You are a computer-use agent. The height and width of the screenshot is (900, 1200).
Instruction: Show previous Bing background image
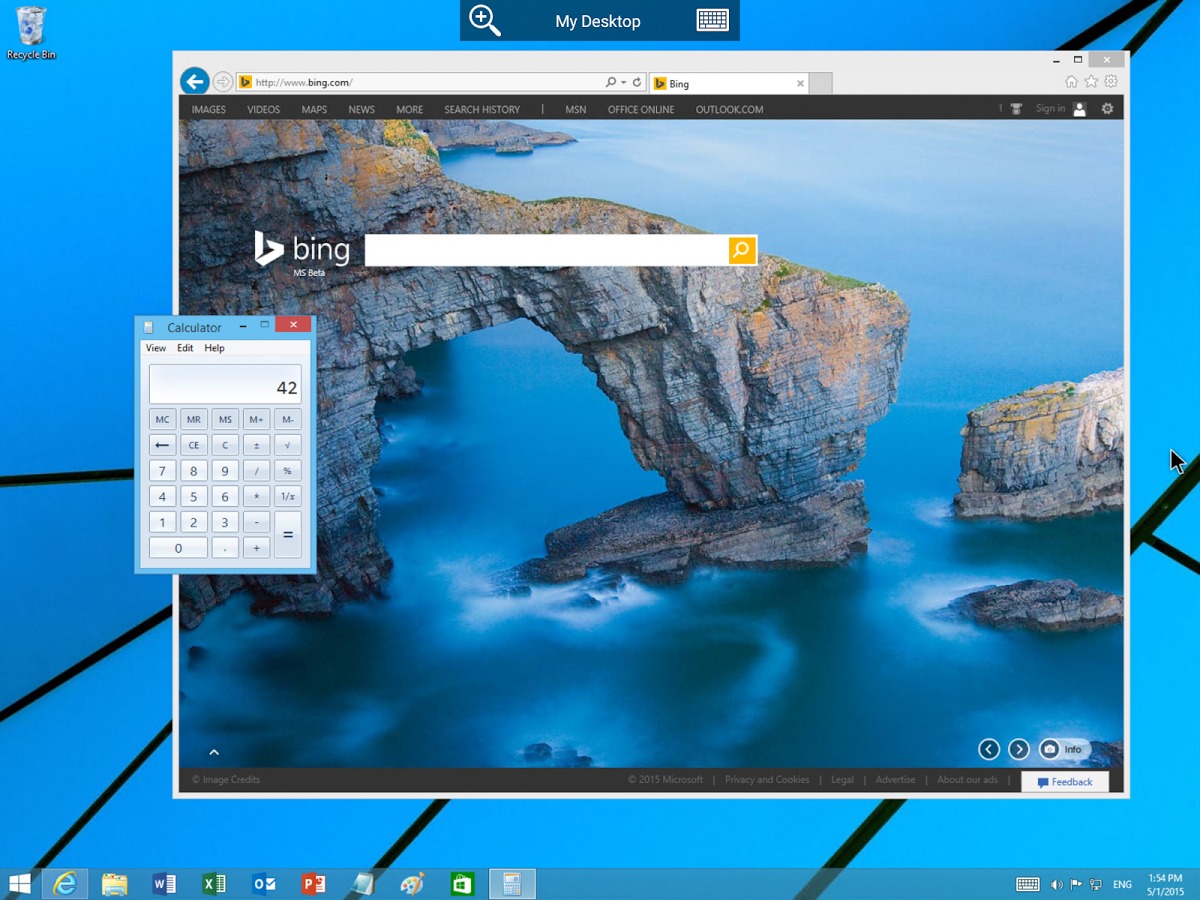(x=989, y=749)
